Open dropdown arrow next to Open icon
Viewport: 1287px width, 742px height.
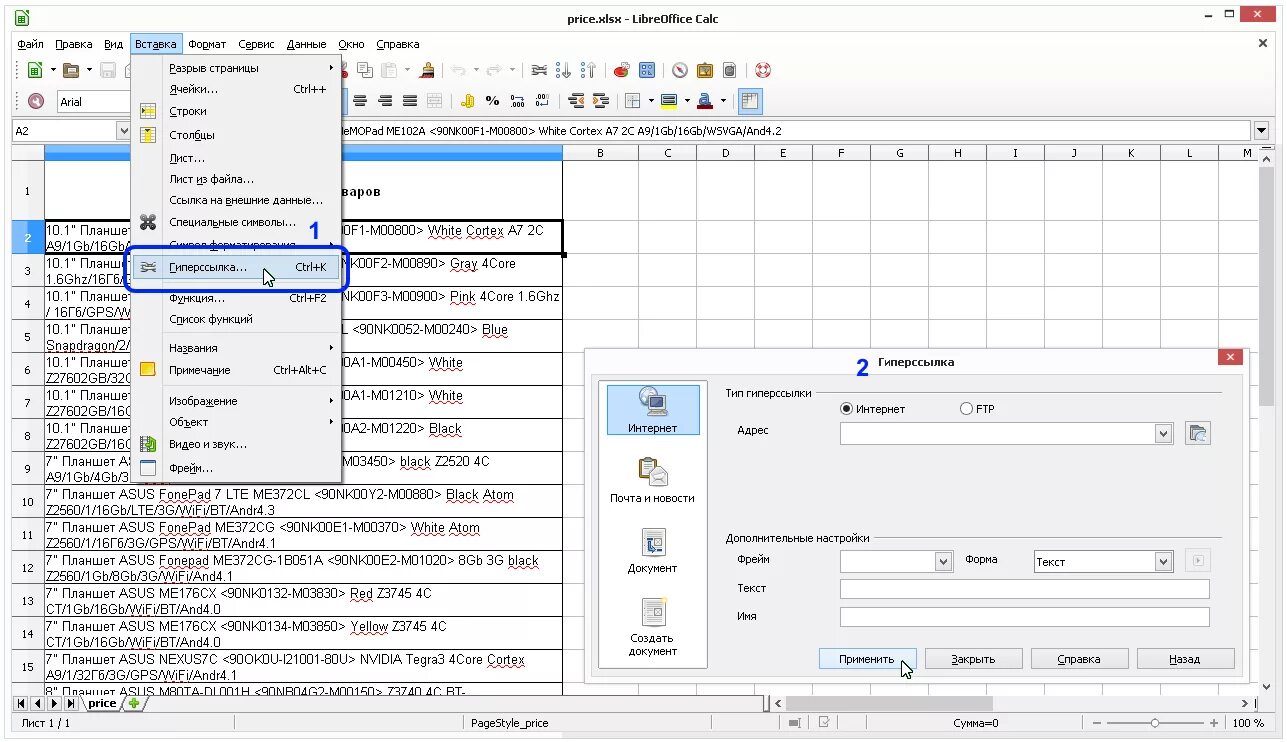(89, 70)
